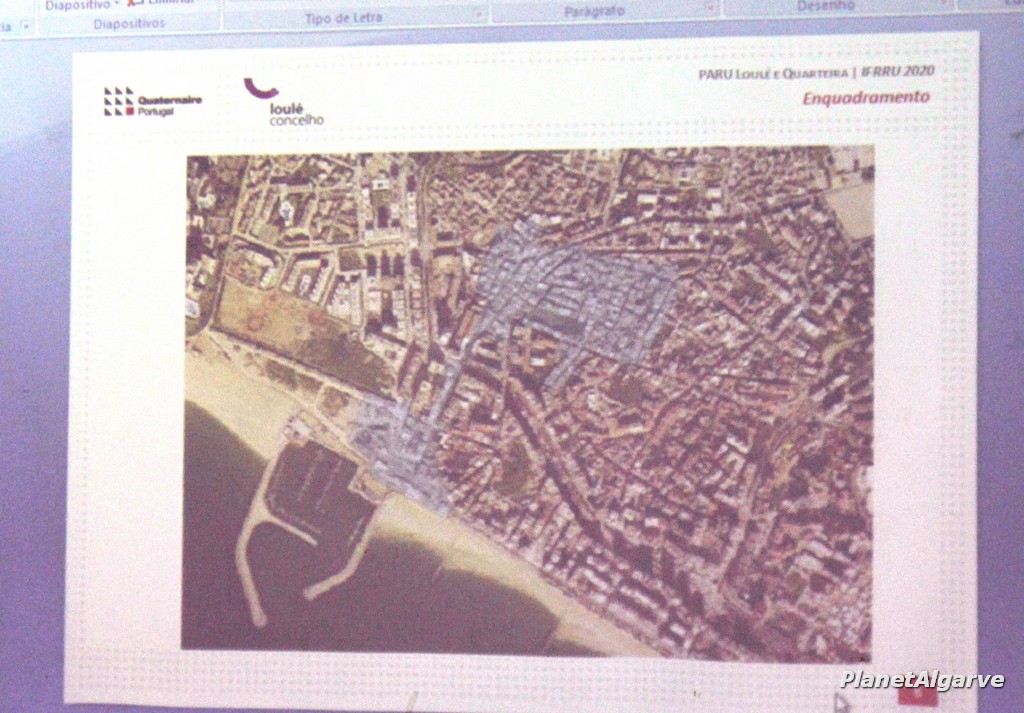Expand the Parágrafo group dialog launcher
Screen dimensions: 1024x713
tap(709, 8)
